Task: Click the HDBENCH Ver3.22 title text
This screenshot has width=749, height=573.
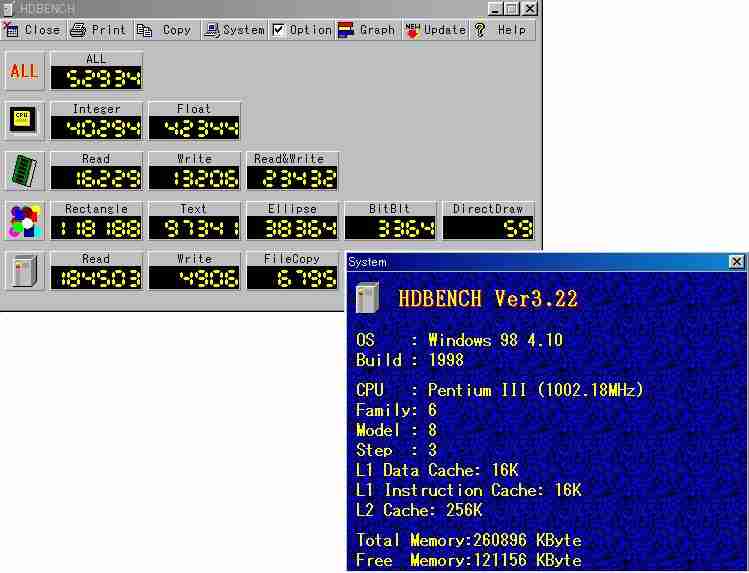Action: (x=488, y=299)
